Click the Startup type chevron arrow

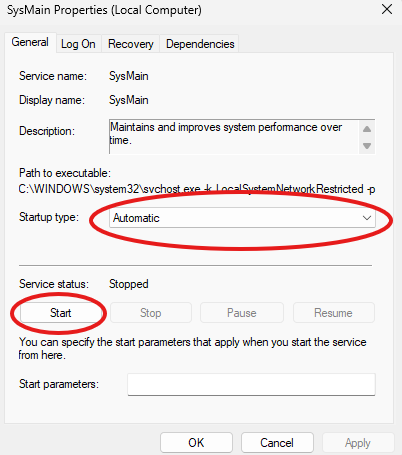coord(367,218)
